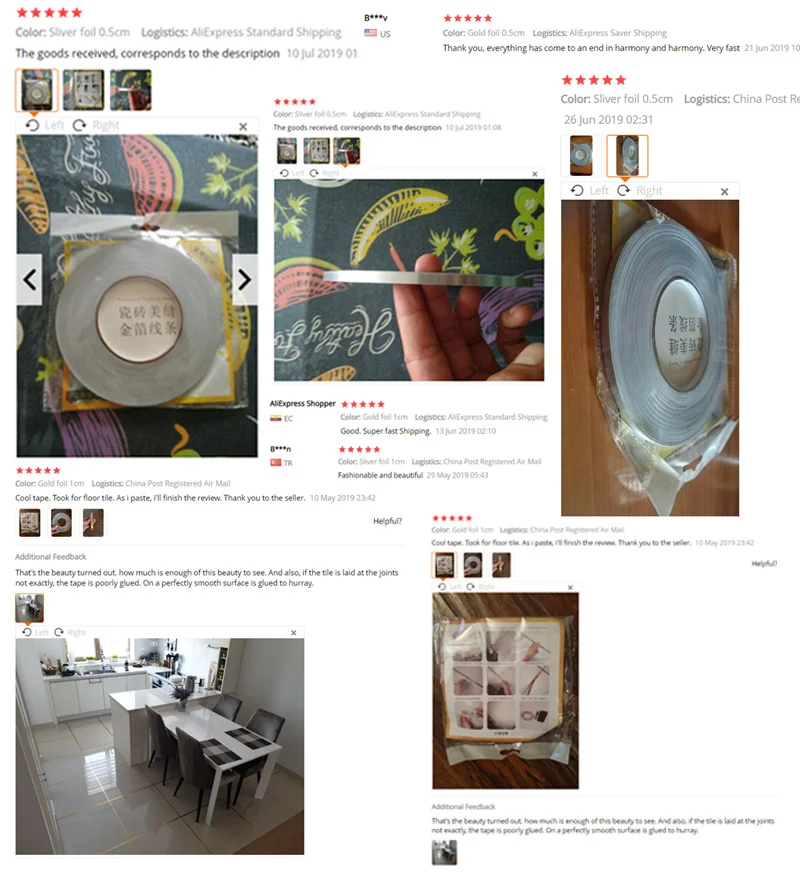Select first thumbnail under 26 Jun review

pos(581,155)
